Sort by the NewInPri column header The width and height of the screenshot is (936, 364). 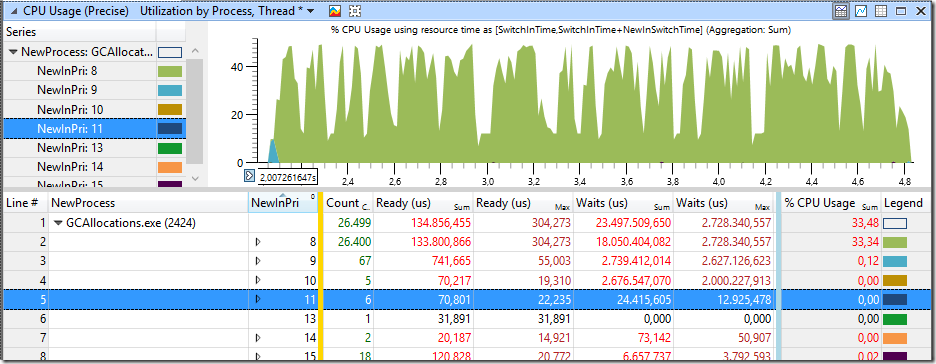tap(283, 203)
